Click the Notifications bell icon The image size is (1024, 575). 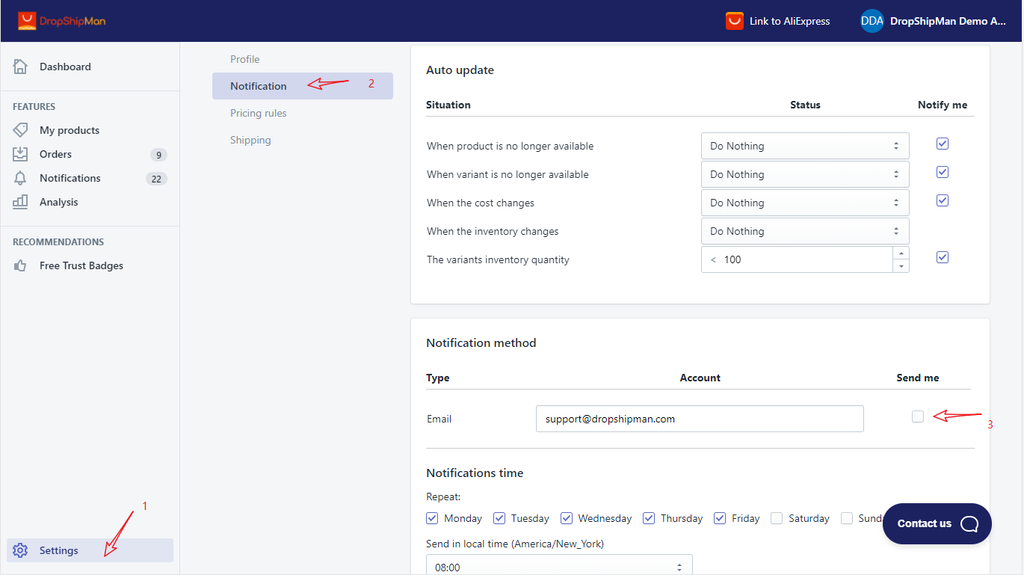(x=20, y=178)
